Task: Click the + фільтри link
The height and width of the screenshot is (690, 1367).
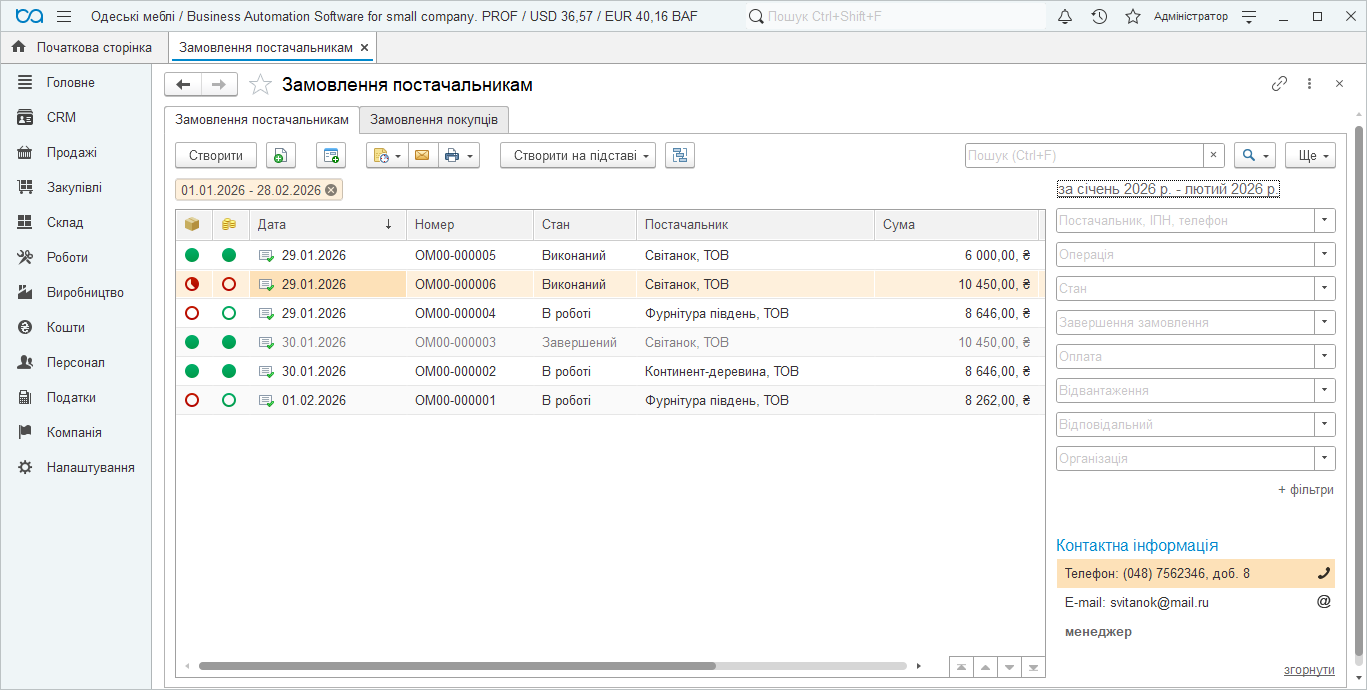Action: point(1305,490)
